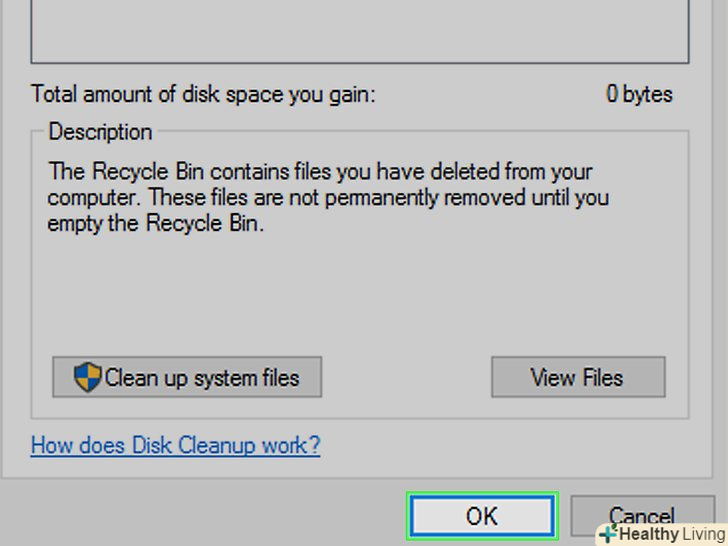The height and width of the screenshot is (546, 728).
Task: Click the Healthy Living plus logo icon
Action: 607,535
